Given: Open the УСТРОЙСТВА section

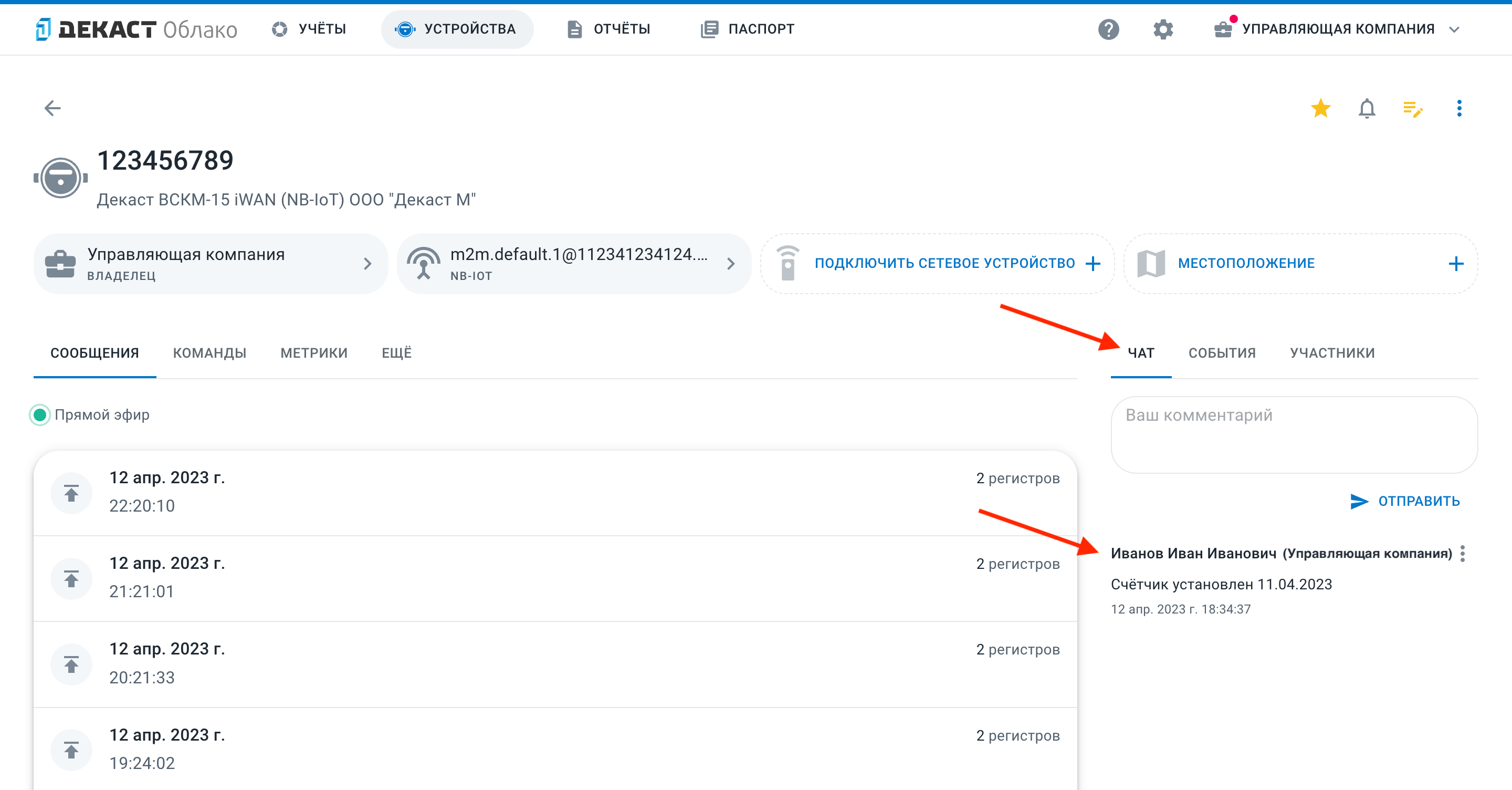Looking at the screenshot, I should pos(457,29).
